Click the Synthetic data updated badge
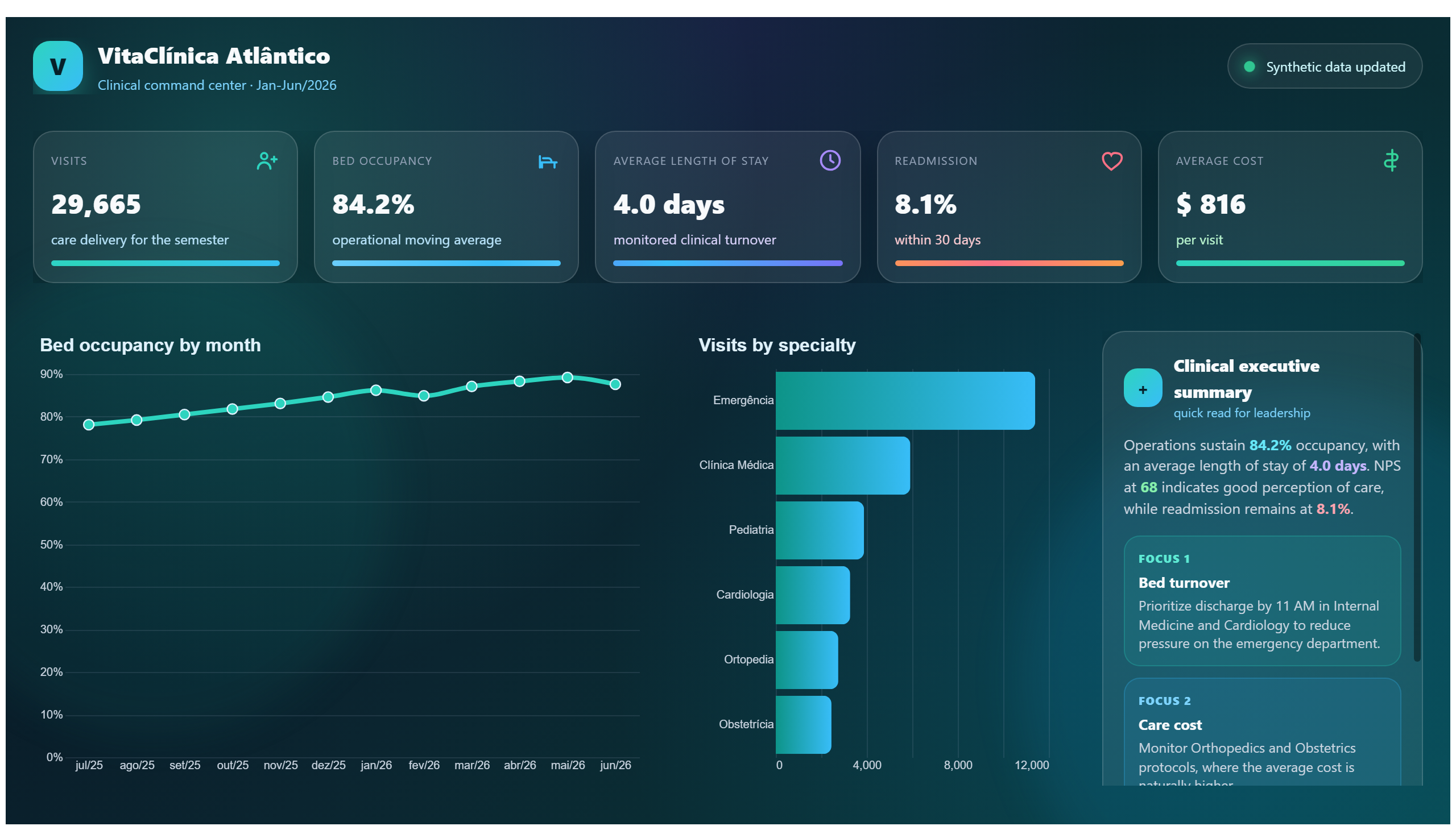 [x=1324, y=66]
